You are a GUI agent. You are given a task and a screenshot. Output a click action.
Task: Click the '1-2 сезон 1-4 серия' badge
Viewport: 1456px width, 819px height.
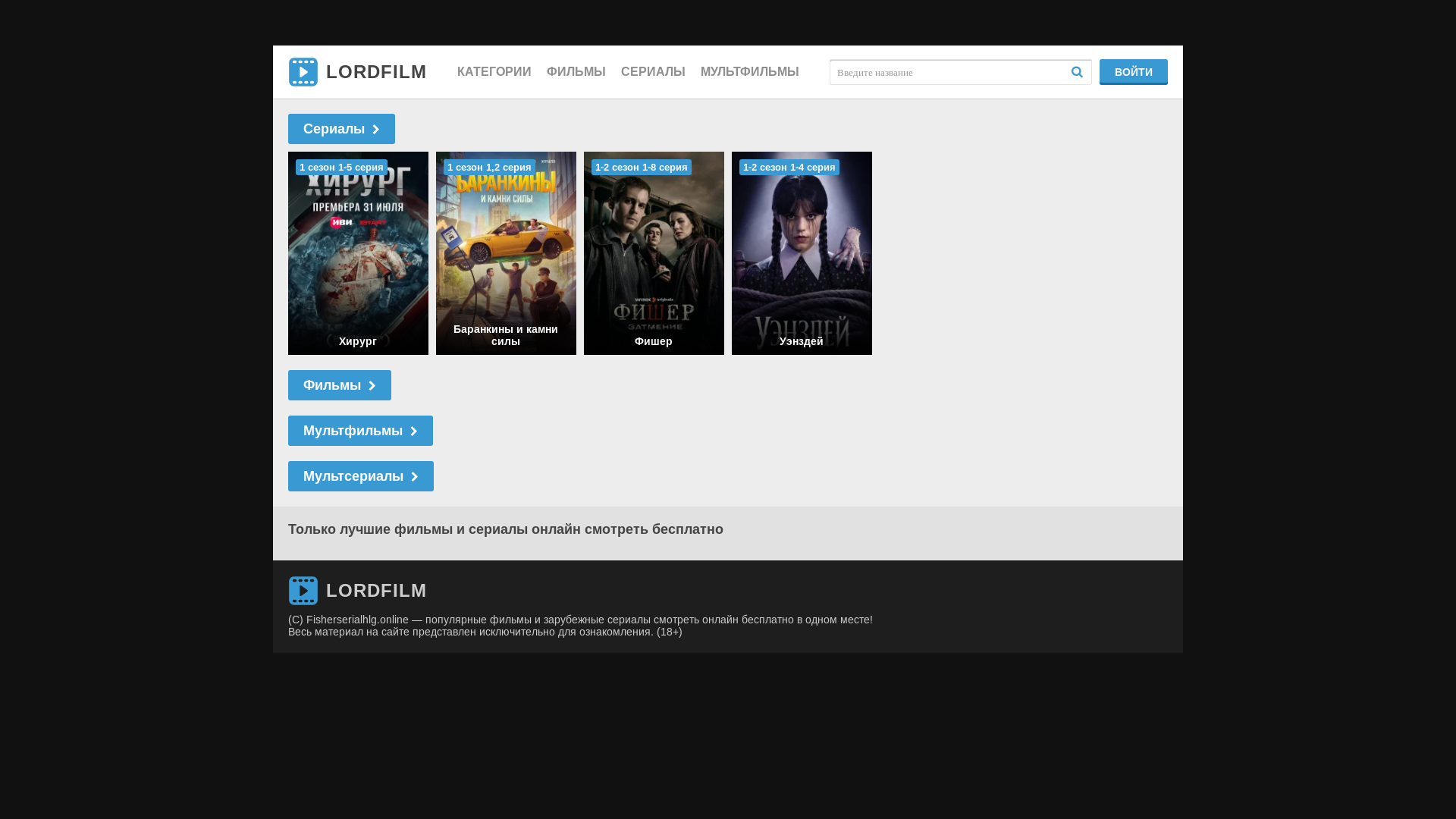(789, 168)
